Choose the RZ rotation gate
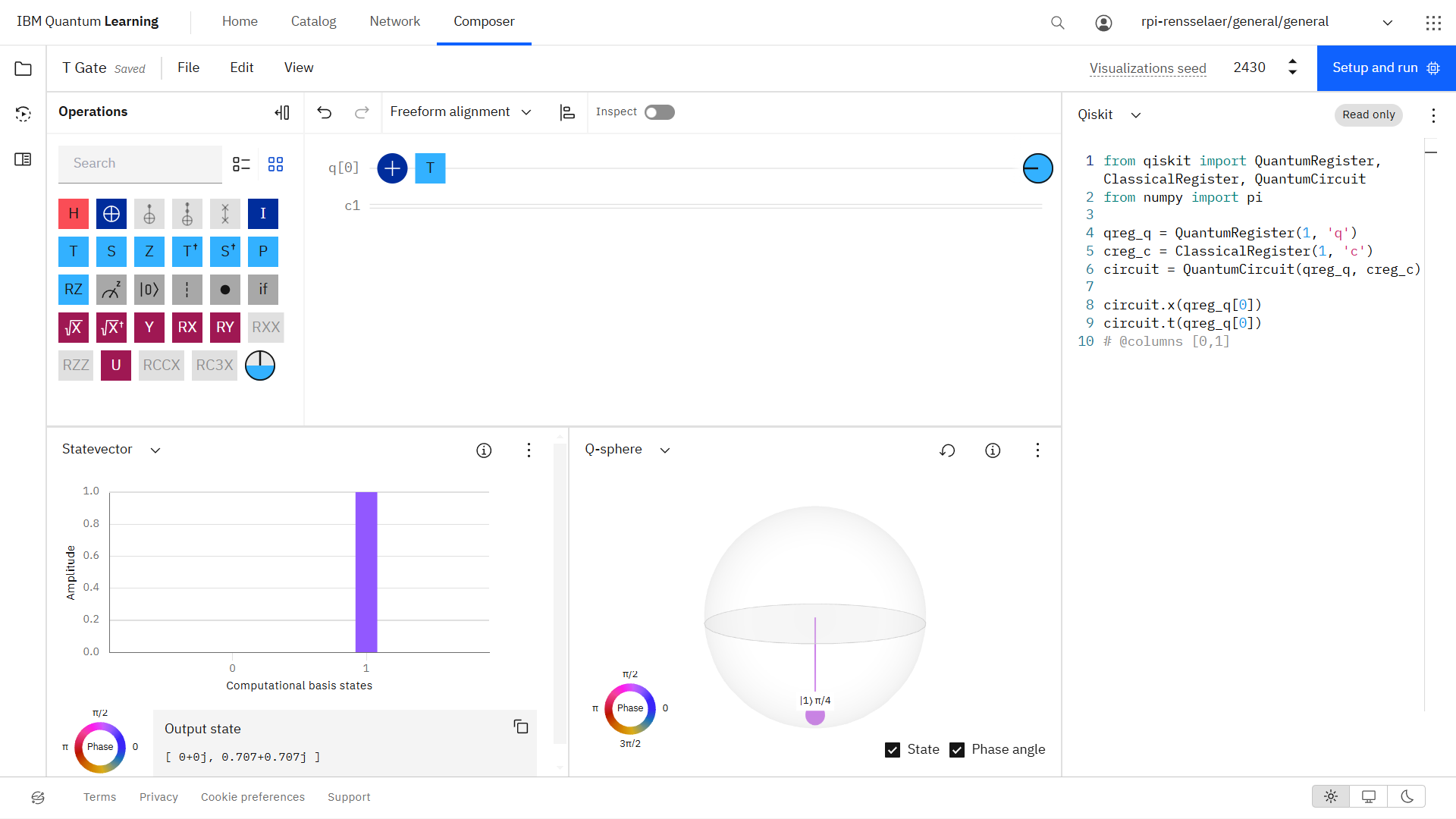The height and width of the screenshot is (819, 1456). coord(74,290)
